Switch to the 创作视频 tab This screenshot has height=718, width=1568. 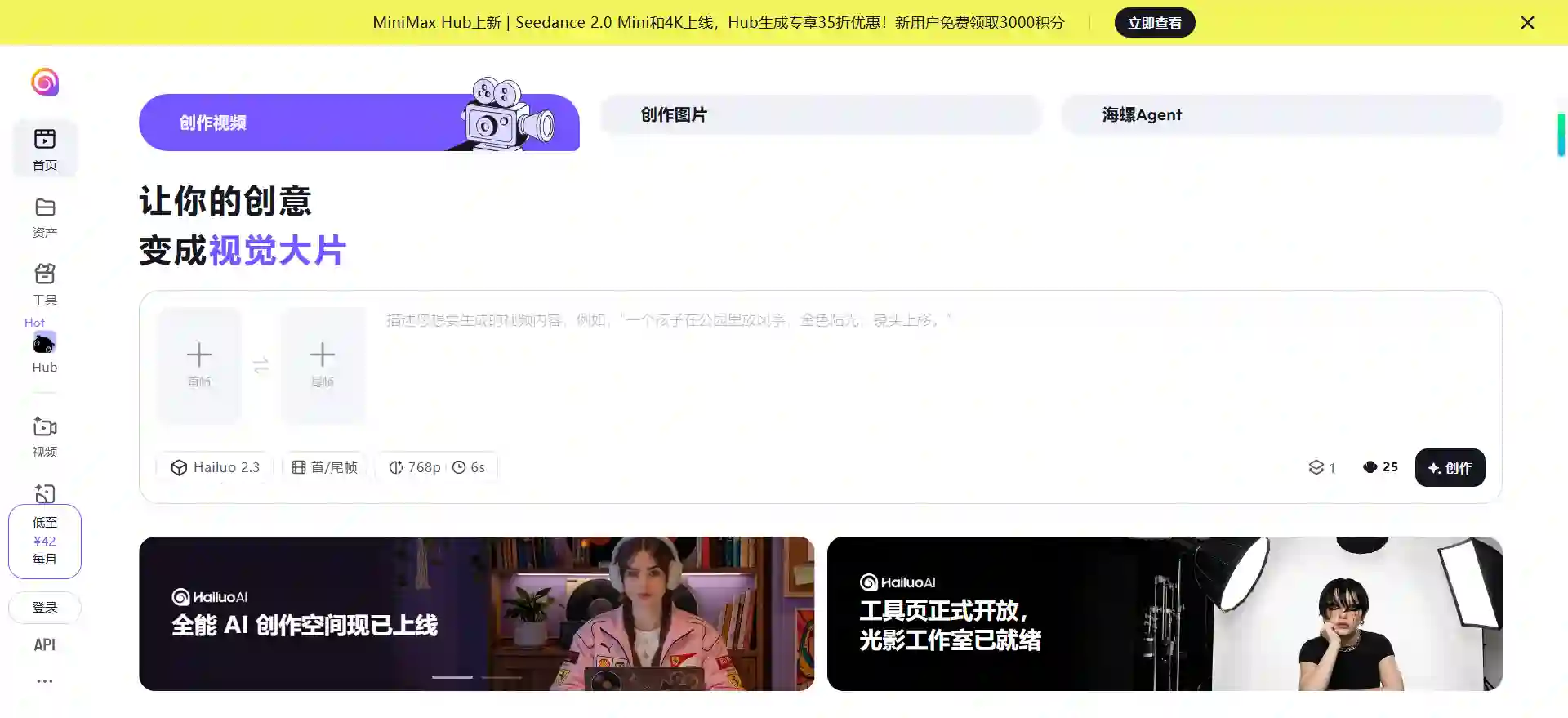[x=359, y=123]
